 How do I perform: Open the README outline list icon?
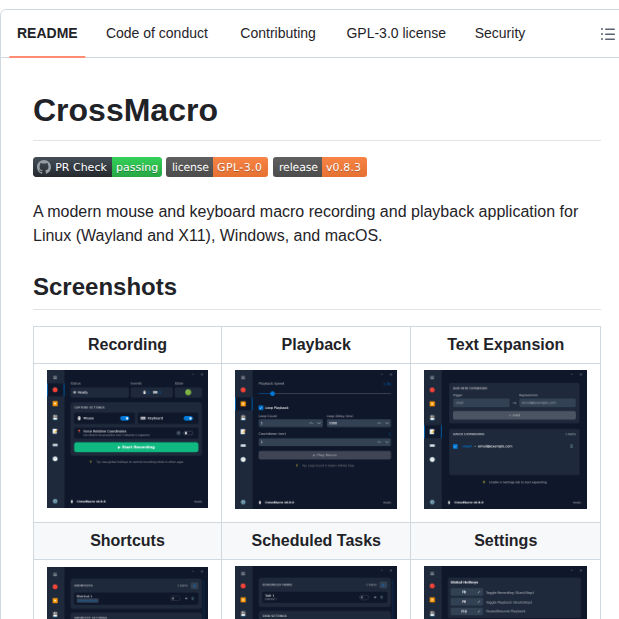coord(608,34)
